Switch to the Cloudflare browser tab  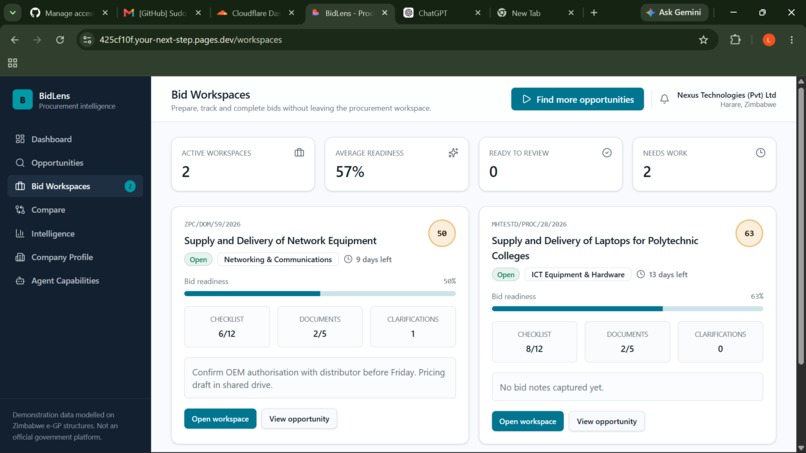[255, 13]
